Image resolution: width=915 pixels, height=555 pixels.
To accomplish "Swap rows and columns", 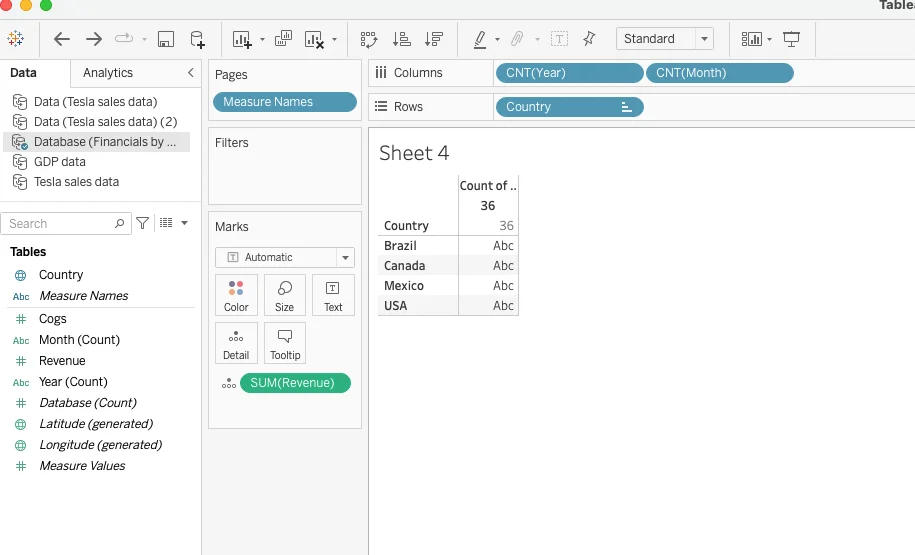I will point(369,39).
